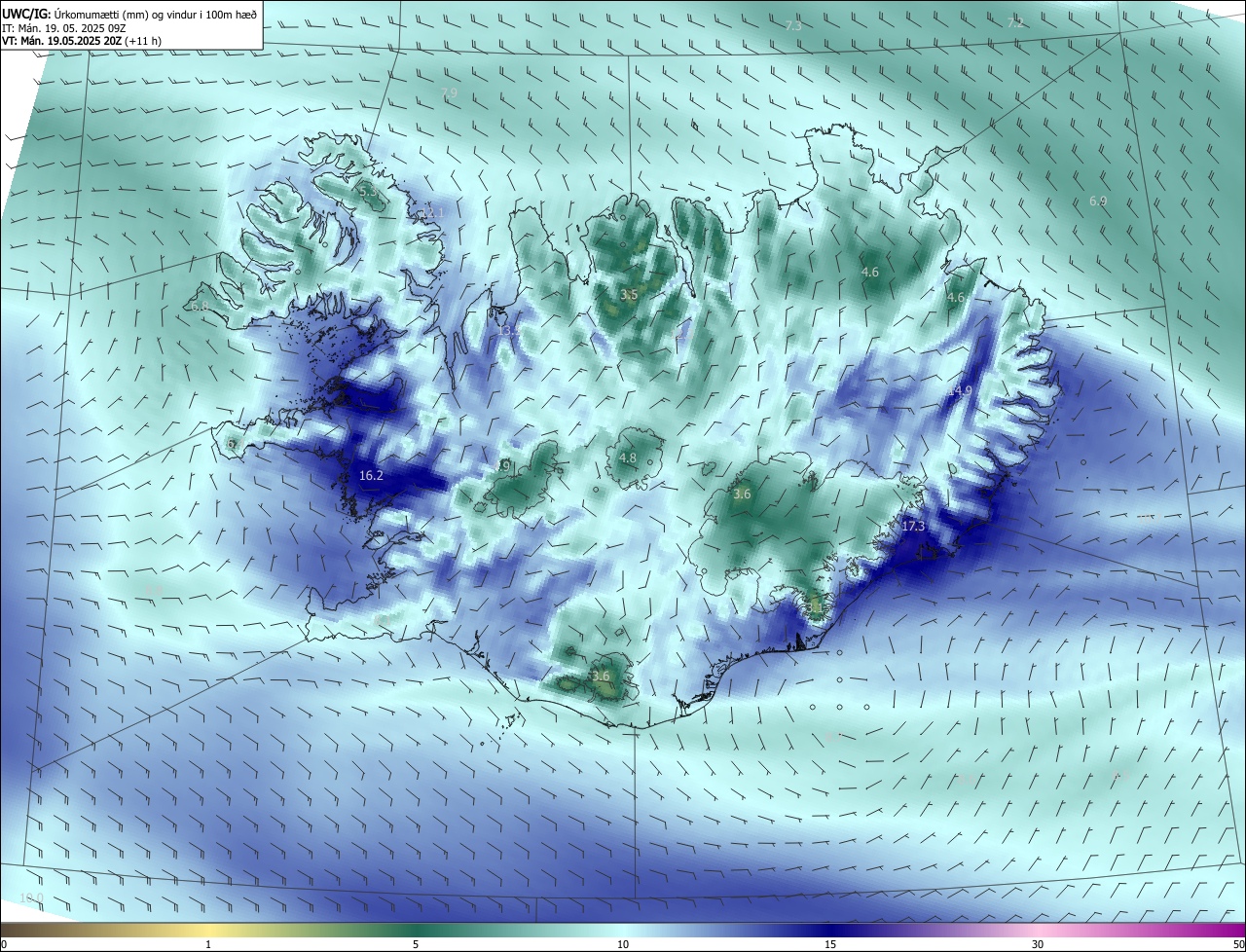The height and width of the screenshot is (952, 1246).
Task: Click the valid time "VT: Mán. 19.05.2025 20Z (+11 h)"
Action: coord(82,41)
